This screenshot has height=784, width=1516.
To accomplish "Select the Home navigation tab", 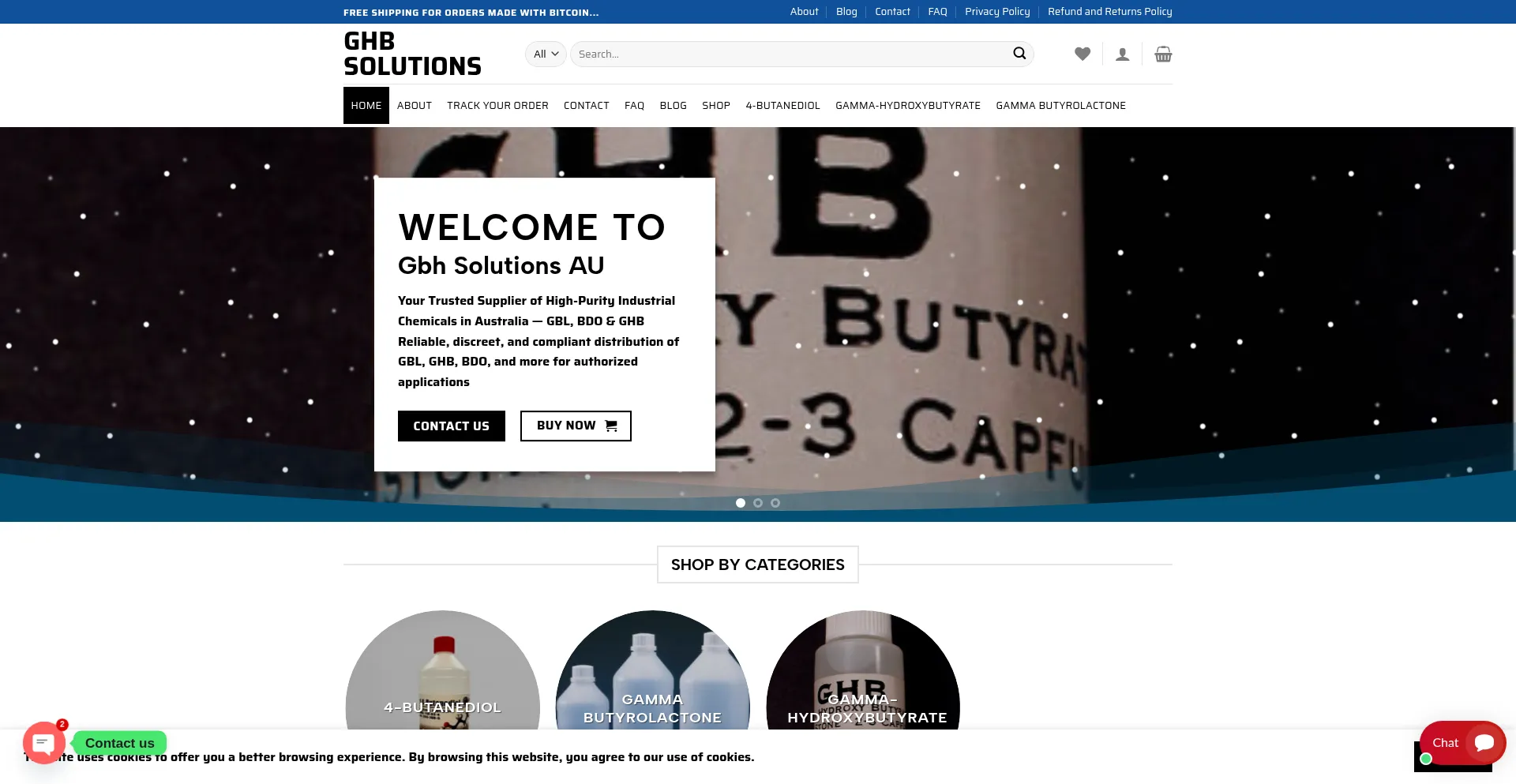I will click(x=366, y=106).
